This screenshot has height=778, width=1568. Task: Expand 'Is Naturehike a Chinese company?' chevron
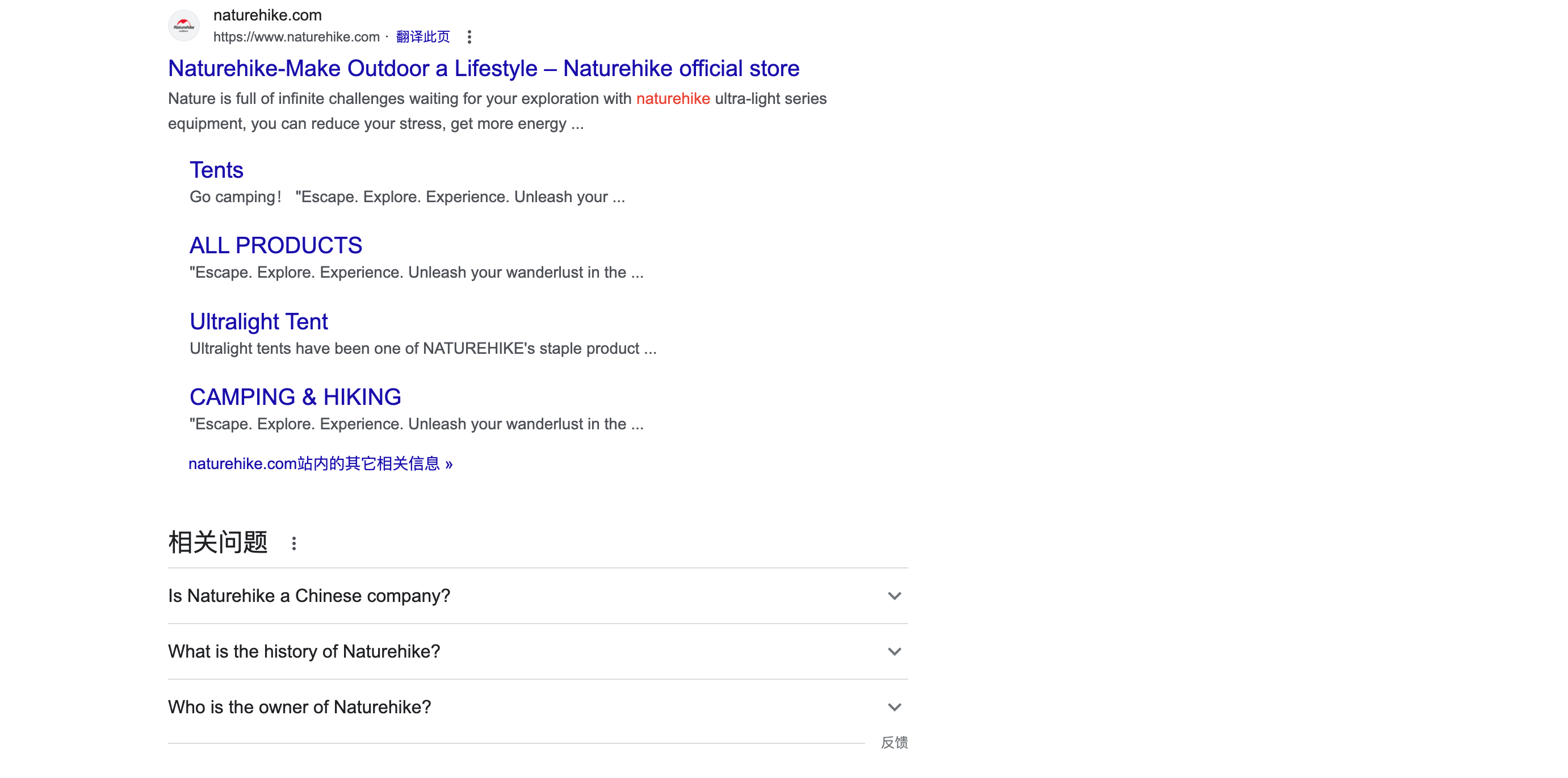894,596
